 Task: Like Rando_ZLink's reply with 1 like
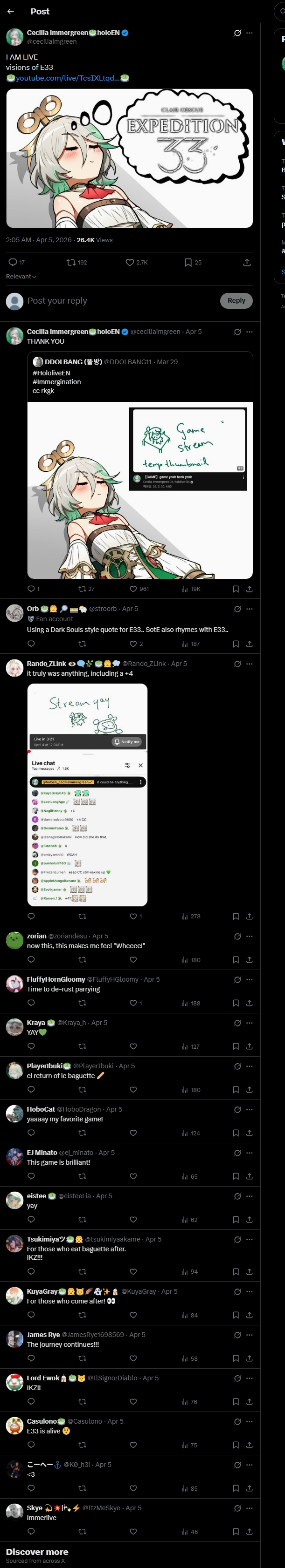coord(135,916)
